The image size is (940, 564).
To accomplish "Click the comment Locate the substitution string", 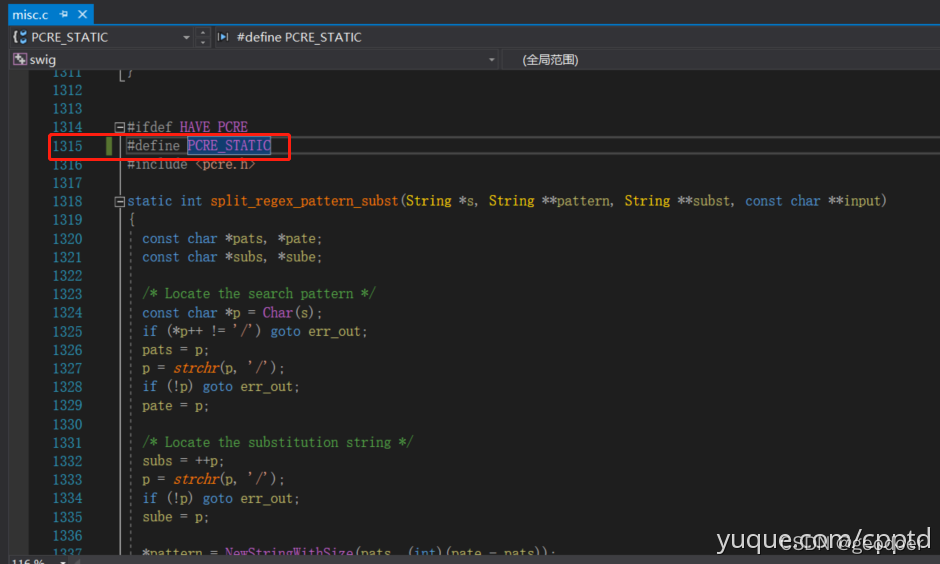I will (x=278, y=442).
